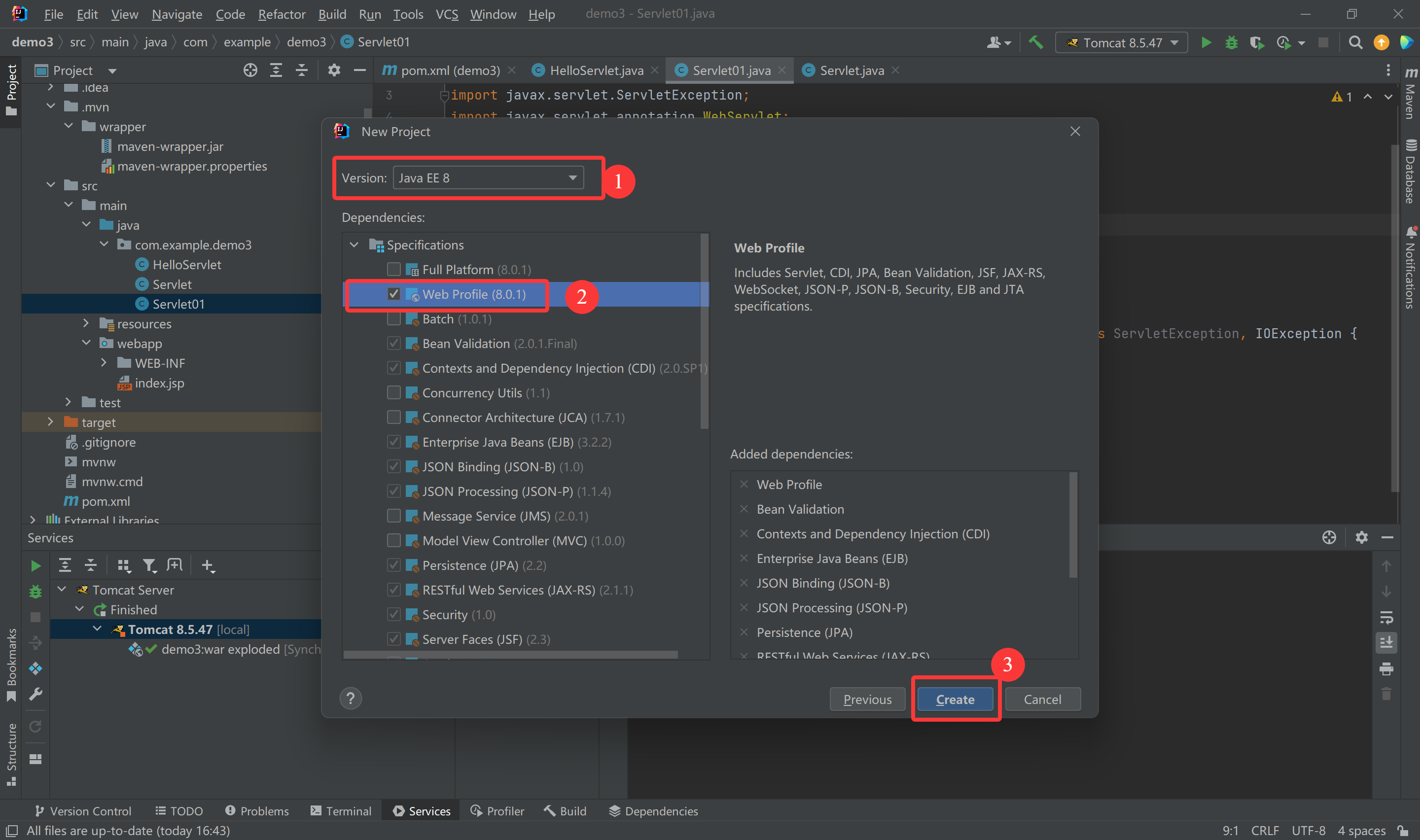The height and width of the screenshot is (840, 1420).
Task: Click the Build hammer icon
Action: point(1036,42)
